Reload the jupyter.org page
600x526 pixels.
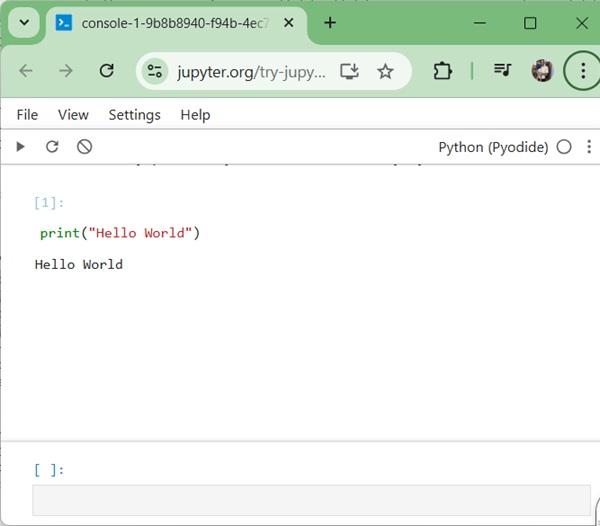[106, 71]
